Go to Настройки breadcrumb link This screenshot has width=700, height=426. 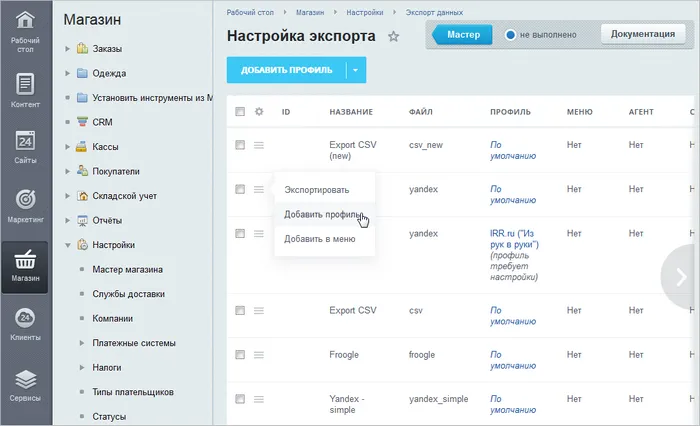coord(365,13)
